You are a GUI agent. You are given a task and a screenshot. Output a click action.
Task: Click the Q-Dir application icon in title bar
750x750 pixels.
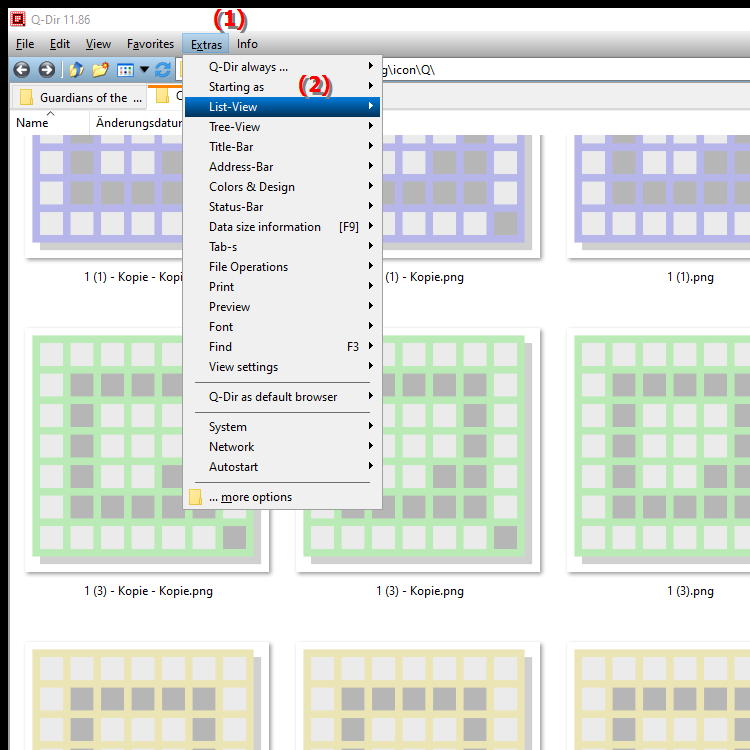(x=18, y=19)
